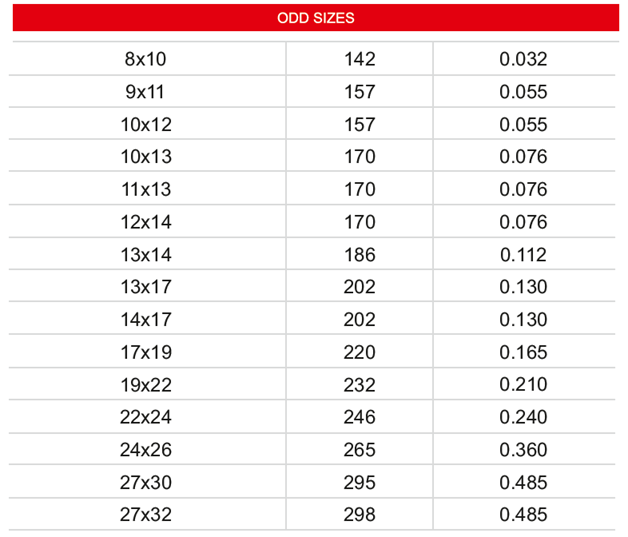Viewport: 628px width, 537px height.
Task: Select the 13x14 size cell
Action: tap(146, 255)
